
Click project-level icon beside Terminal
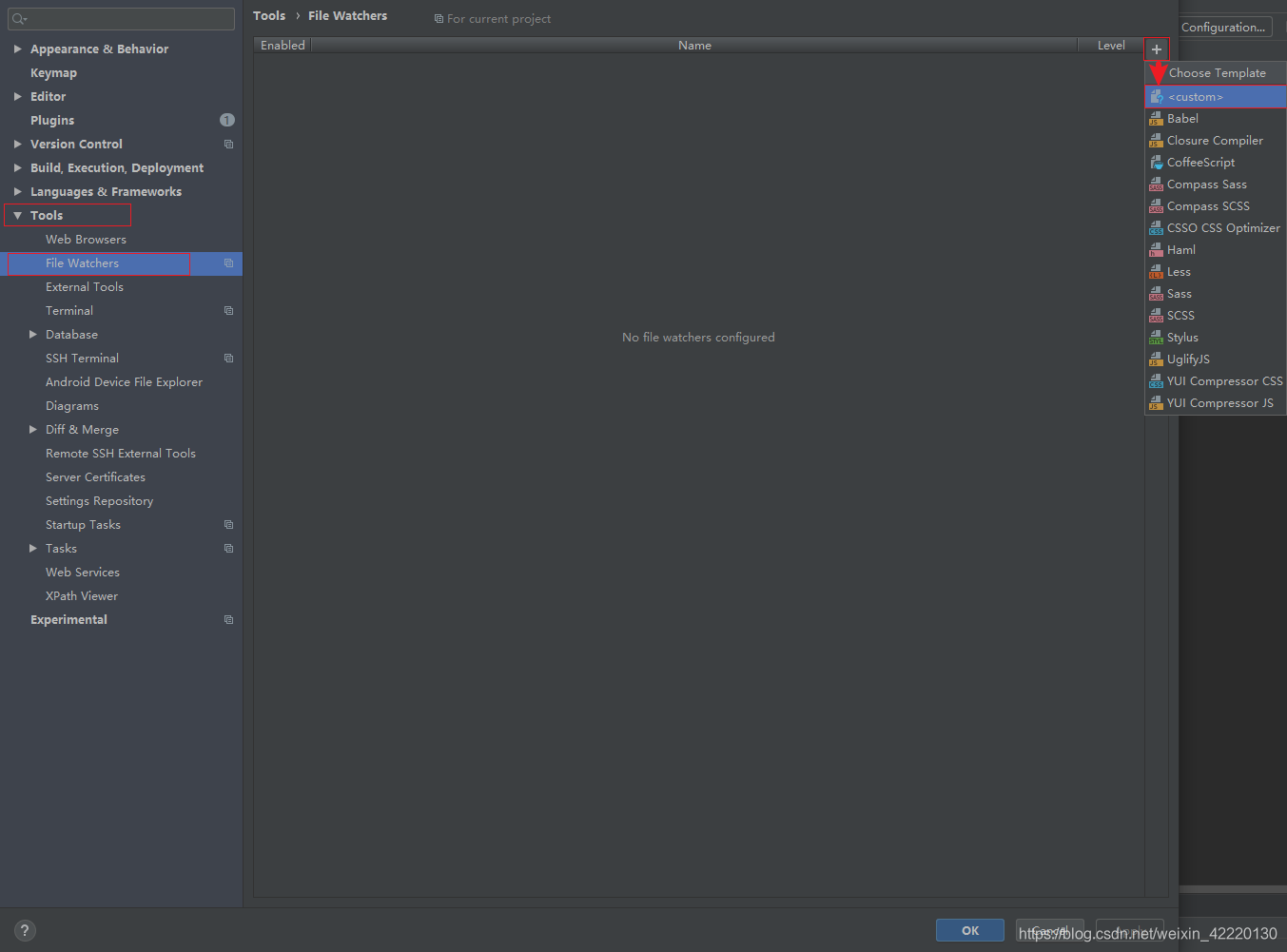pyautogui.click(x=228, y=311)
